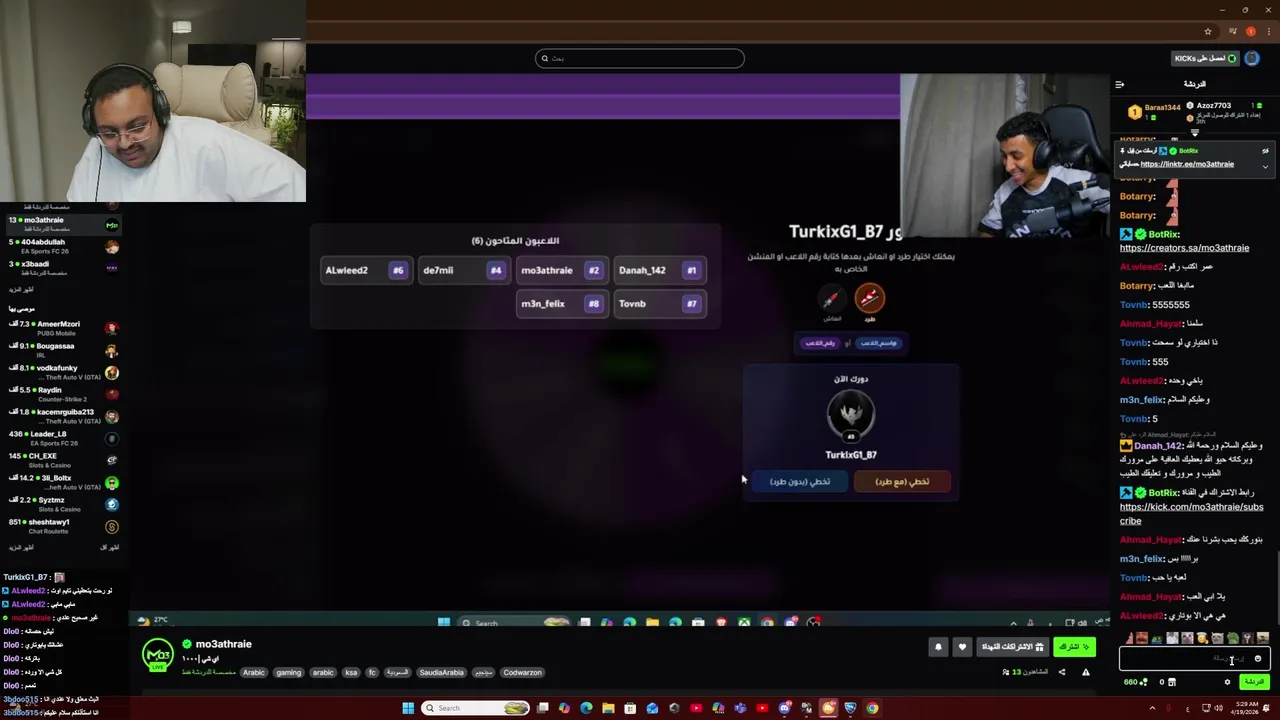Choose the red kick action icon
The width and height of the screenshot is (1280, 720).
pos(869,298)
